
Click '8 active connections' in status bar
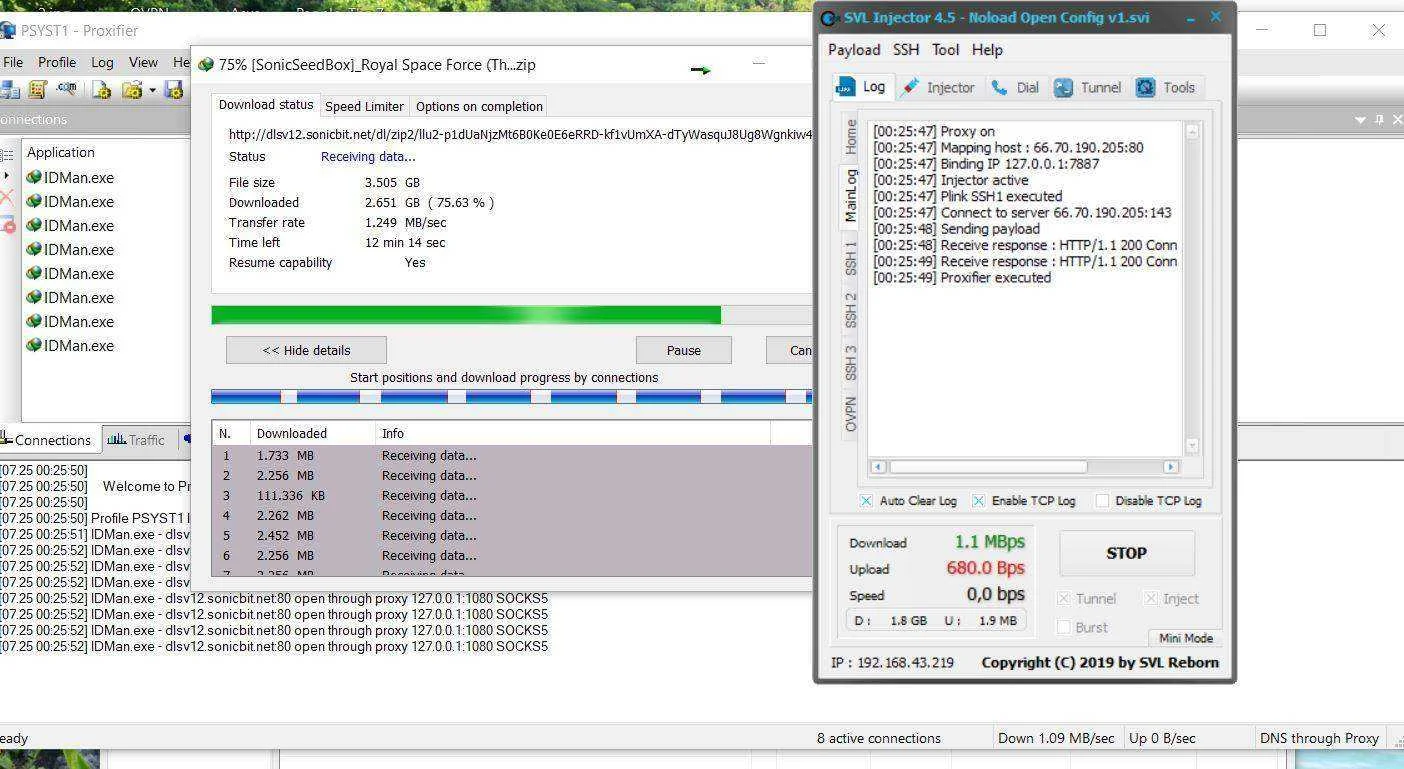tap(879, 738)
